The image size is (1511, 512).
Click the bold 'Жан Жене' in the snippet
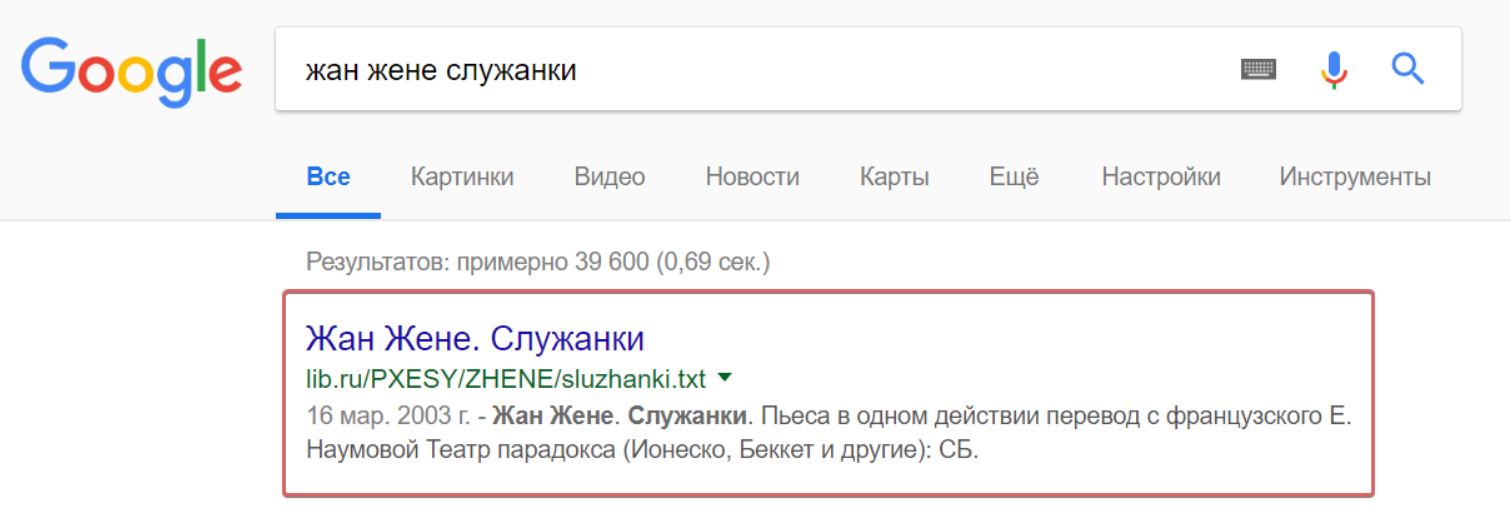[x=552, y=415]
